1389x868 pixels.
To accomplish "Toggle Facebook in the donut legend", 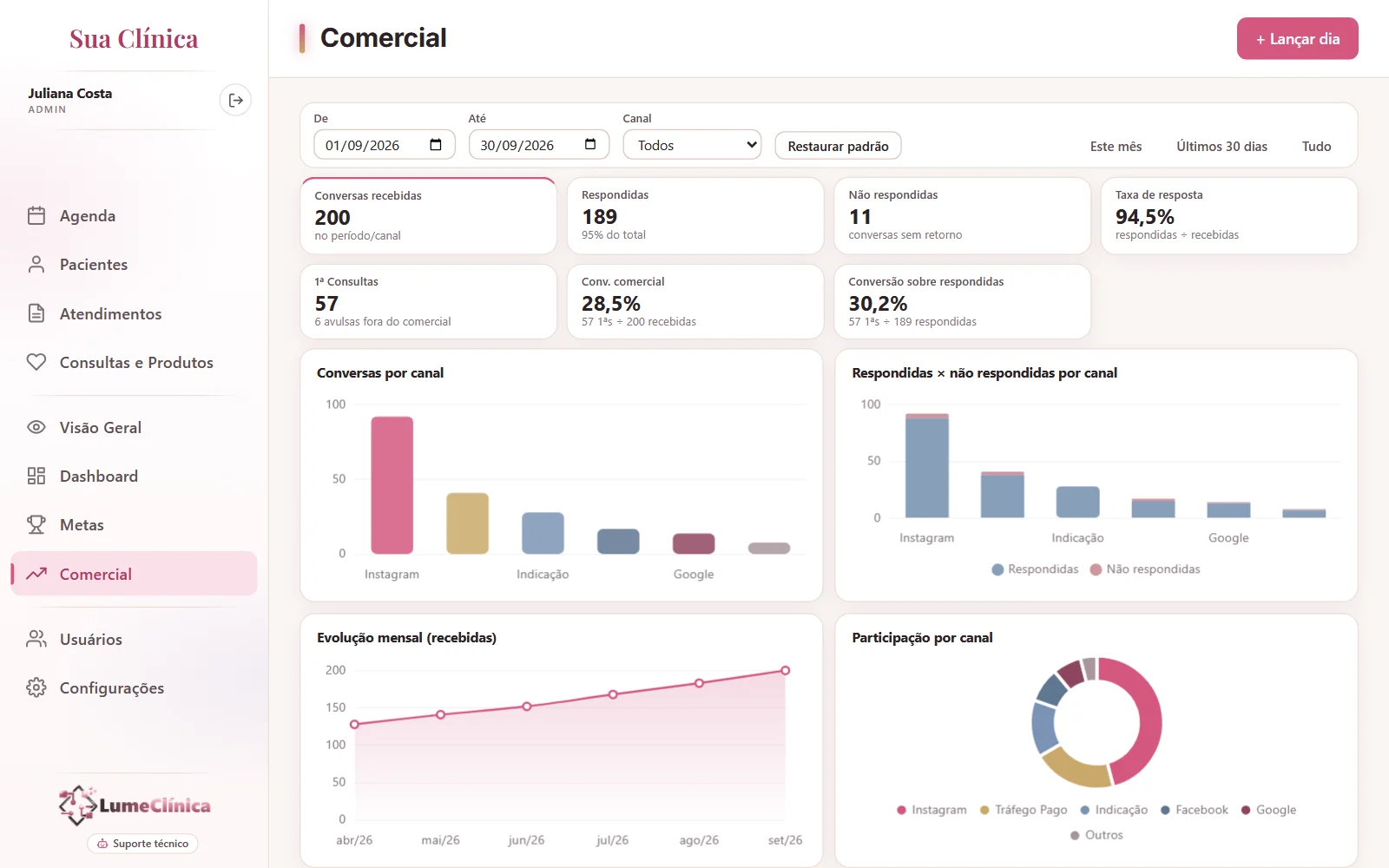I will [1195, 810].
